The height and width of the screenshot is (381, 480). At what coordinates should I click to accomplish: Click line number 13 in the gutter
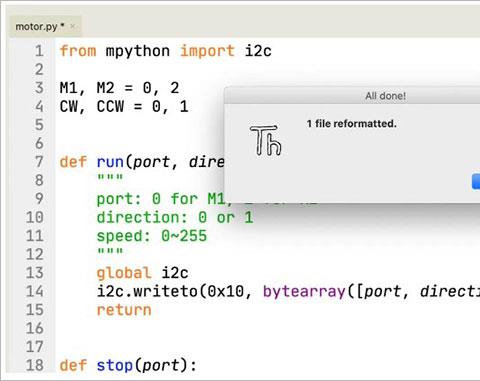[35, 273]
